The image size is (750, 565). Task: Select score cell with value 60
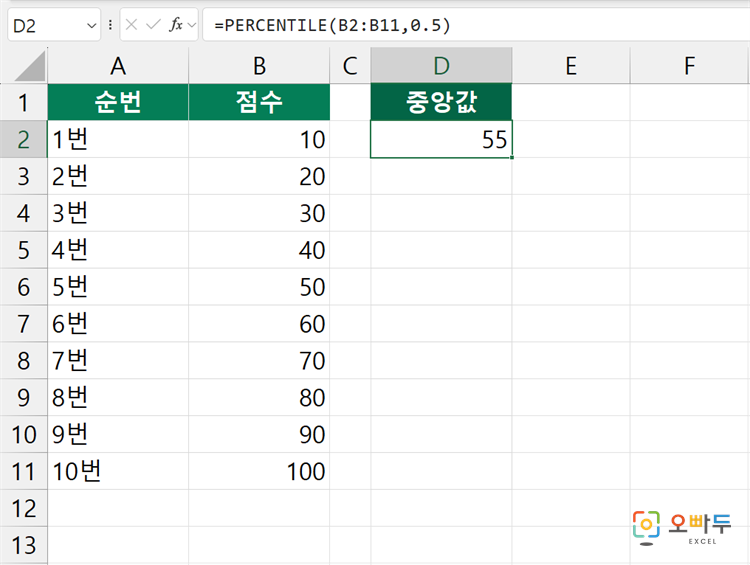click(259, 323)
